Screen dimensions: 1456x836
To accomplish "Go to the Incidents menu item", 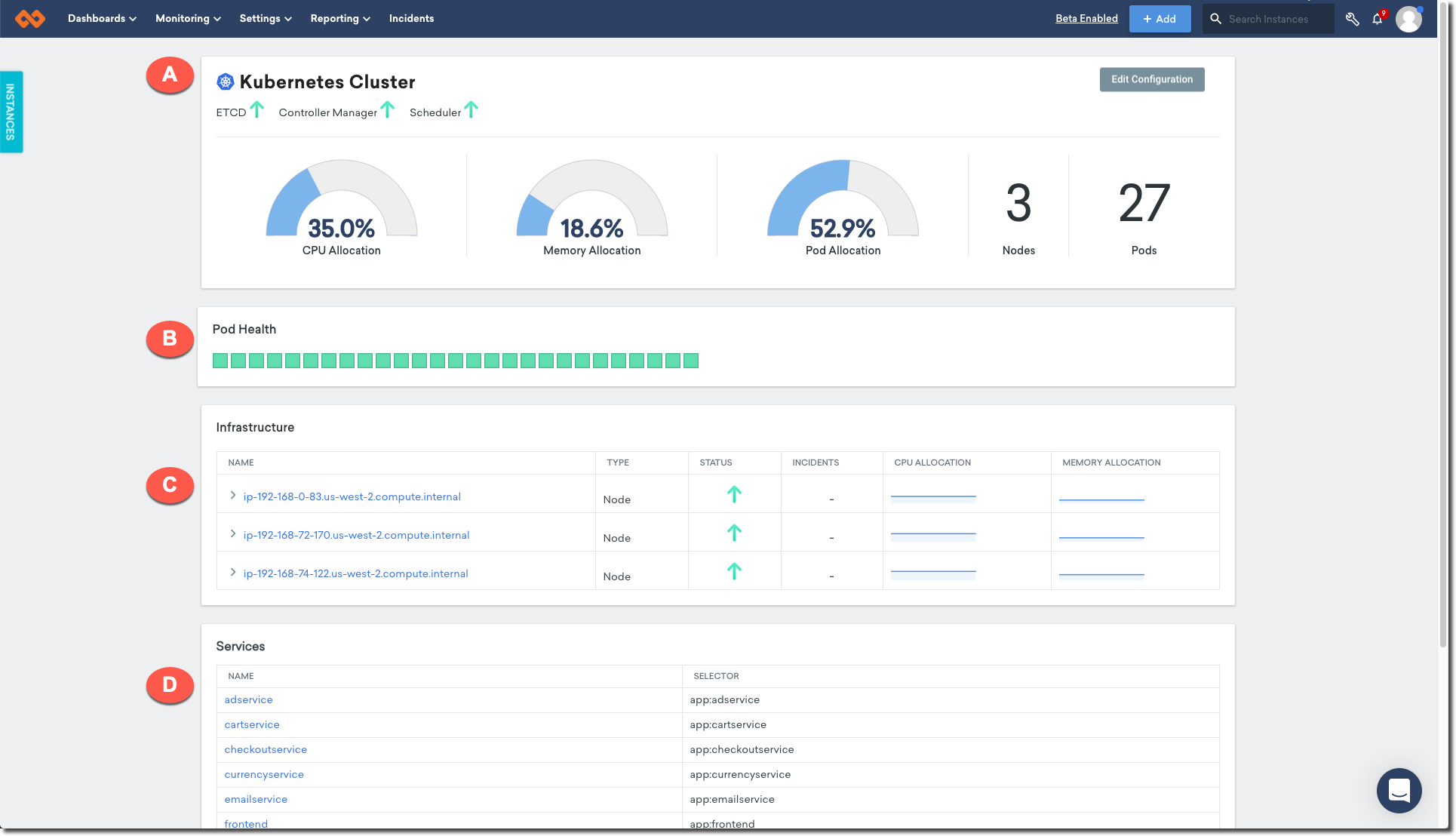I will [x=411, y=18].
